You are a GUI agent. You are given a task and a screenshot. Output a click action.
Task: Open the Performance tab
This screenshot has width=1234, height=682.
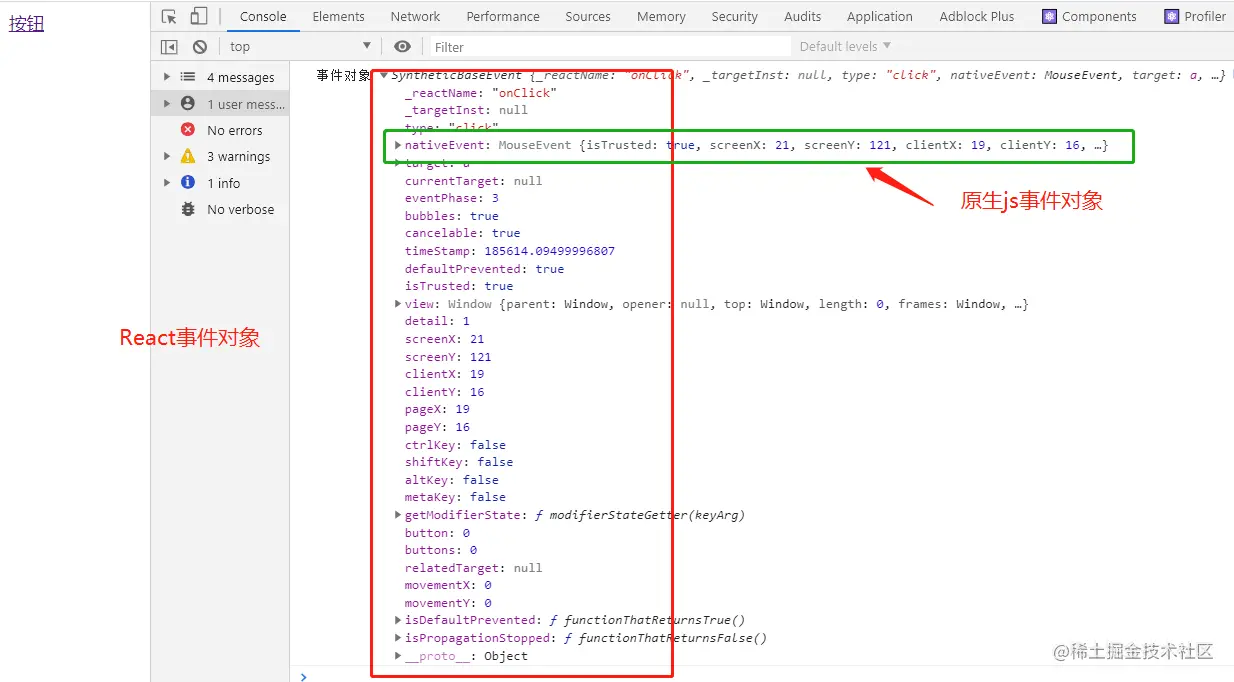503,16
